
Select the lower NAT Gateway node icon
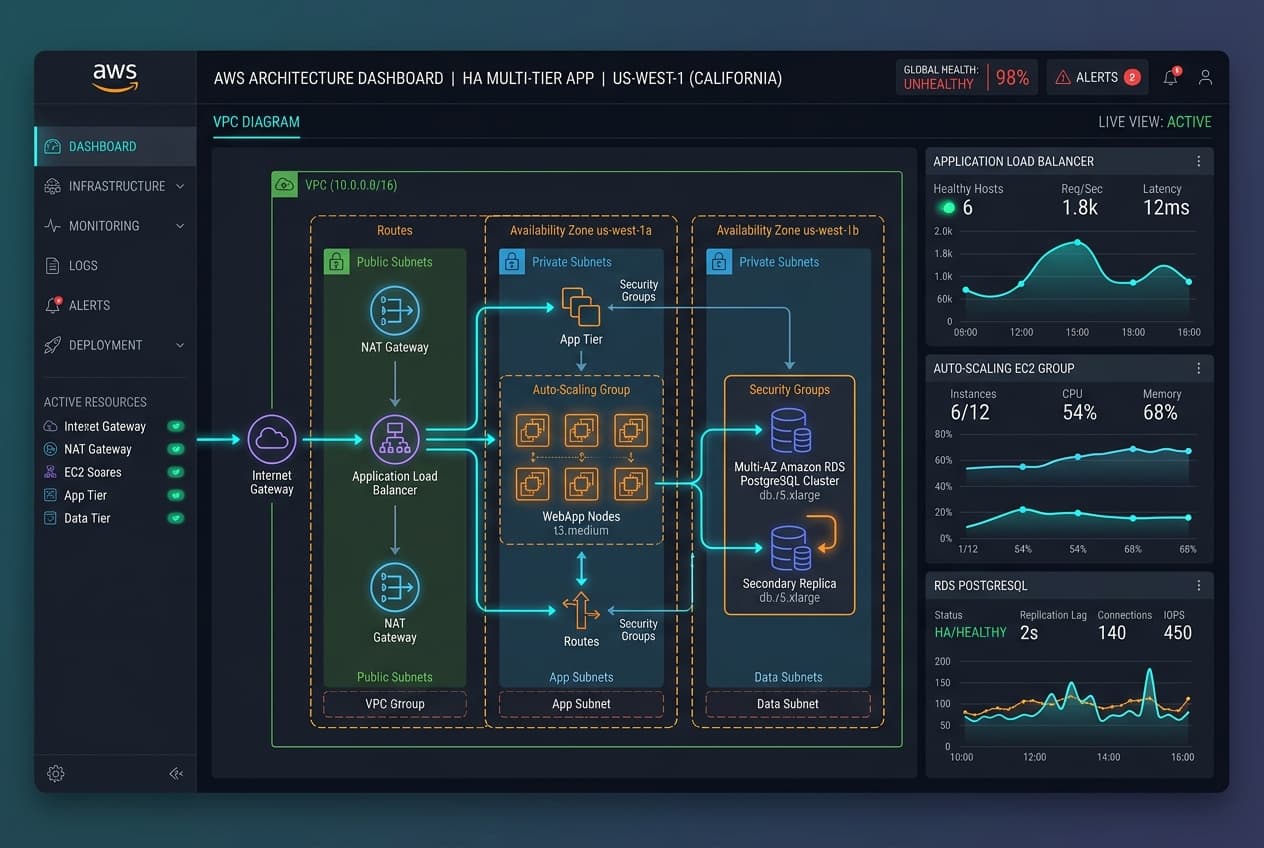(395, 587)
